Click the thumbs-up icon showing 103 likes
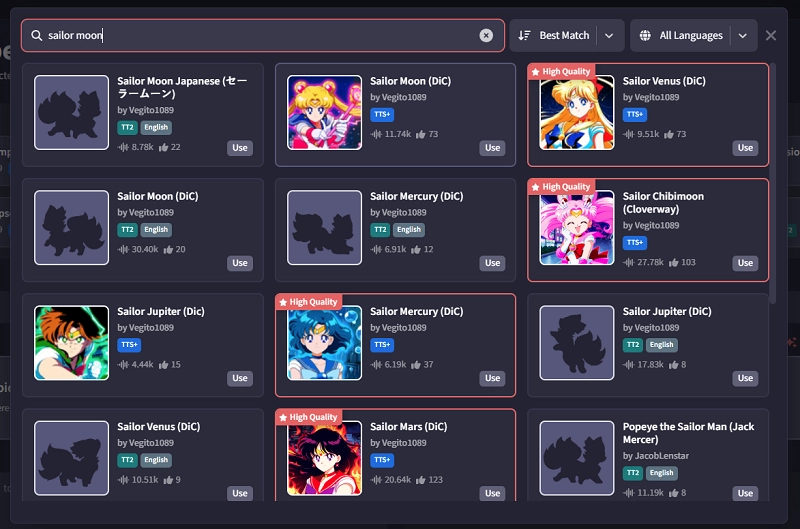The image size is (800, 529). pyautogui.click(x=673, y=263)
